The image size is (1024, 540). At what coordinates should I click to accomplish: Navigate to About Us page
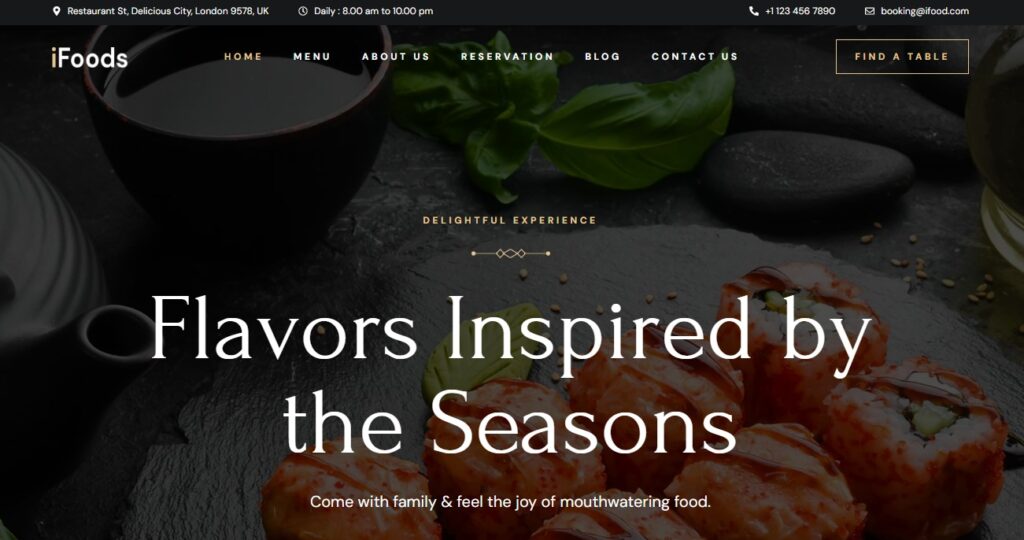click(396, 57)
